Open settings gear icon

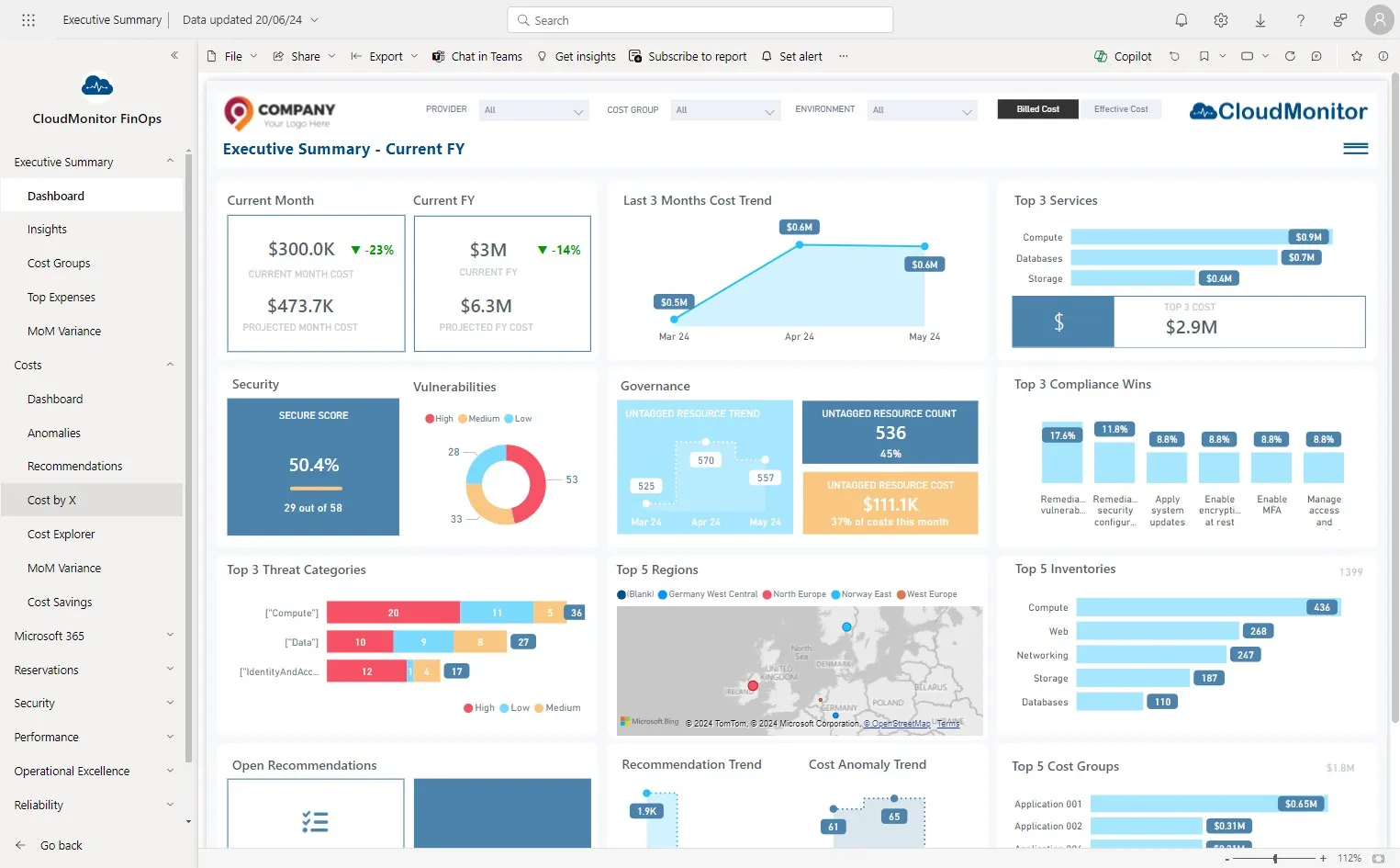tap(1221, 19)
